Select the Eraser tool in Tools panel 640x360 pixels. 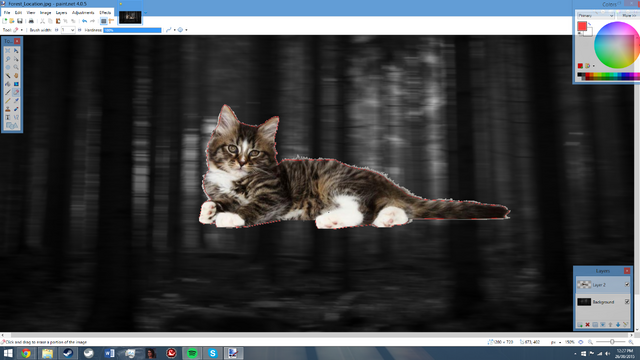click(x=16, y=92)
